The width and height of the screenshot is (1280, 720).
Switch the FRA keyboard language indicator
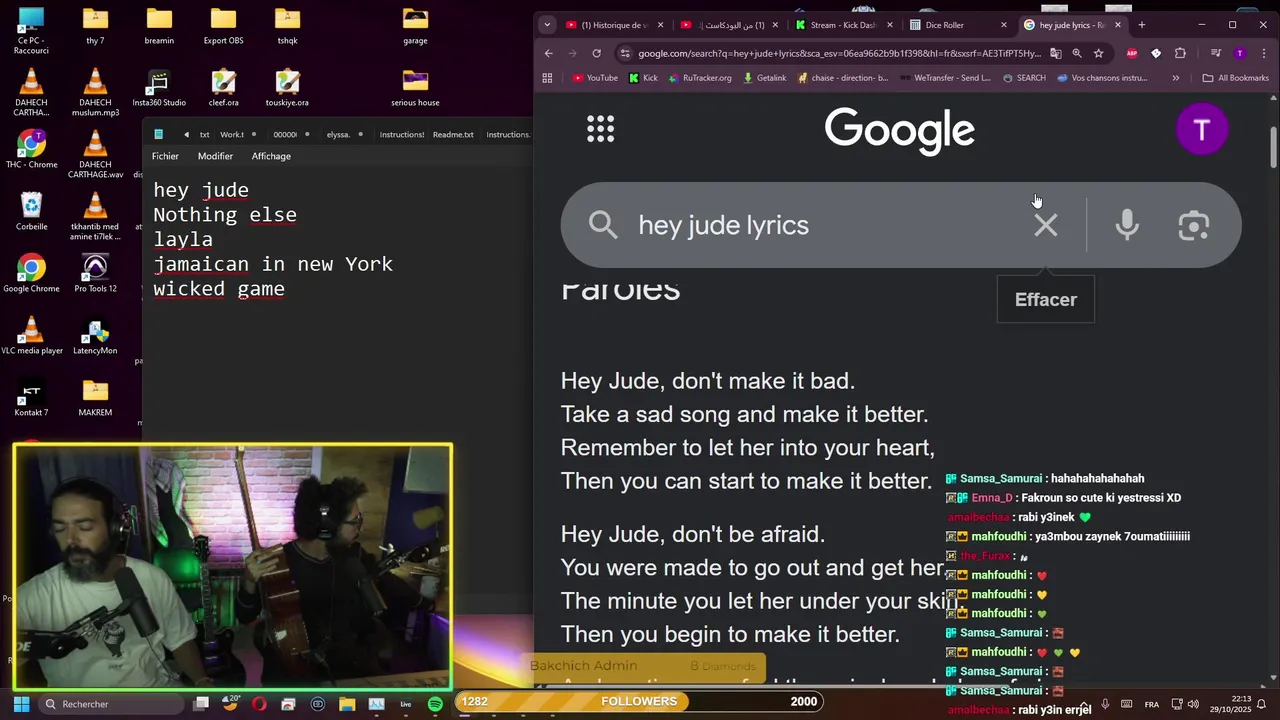[x=1152, y=704]
